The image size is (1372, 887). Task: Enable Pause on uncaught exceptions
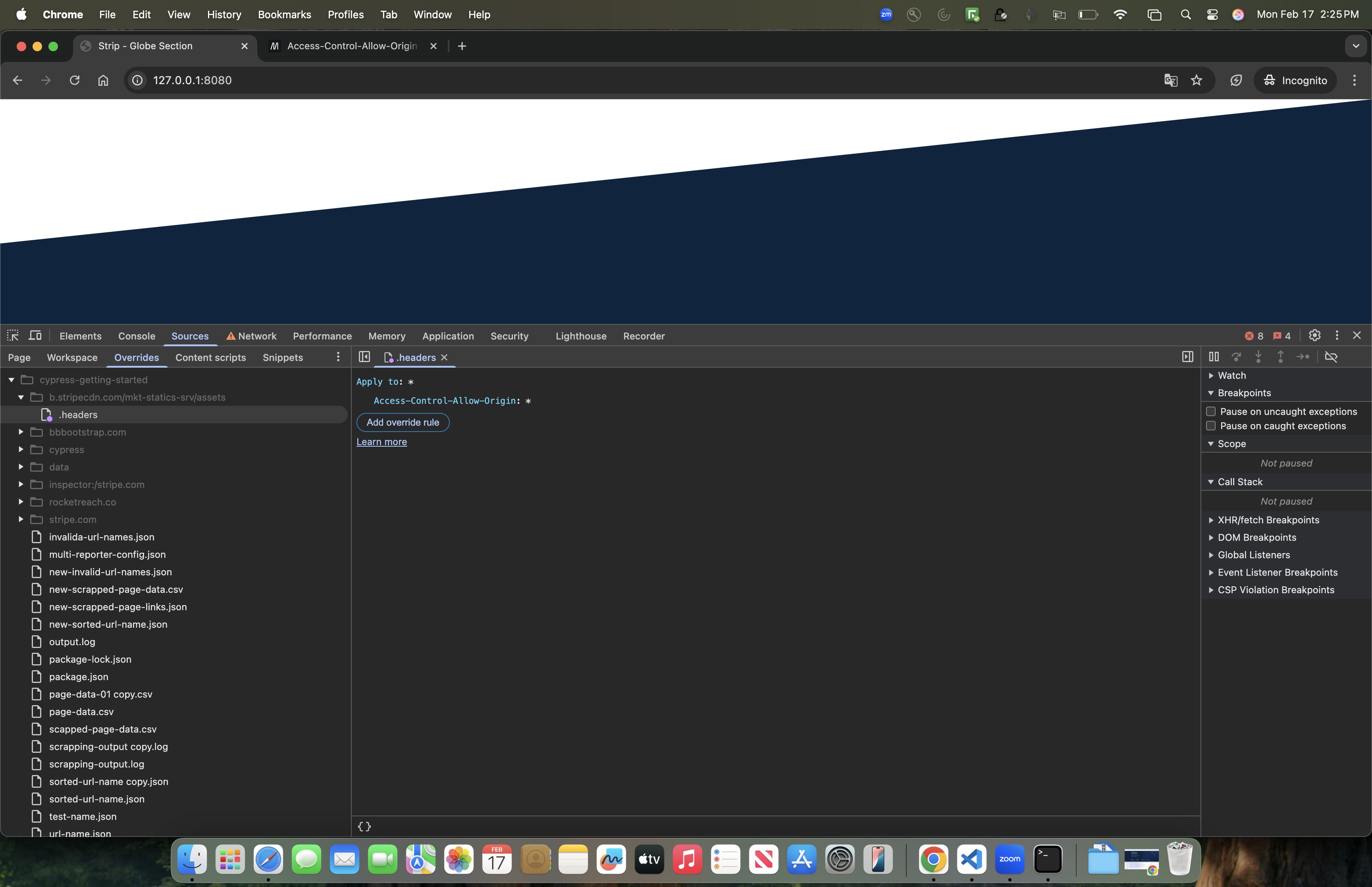1211,412
